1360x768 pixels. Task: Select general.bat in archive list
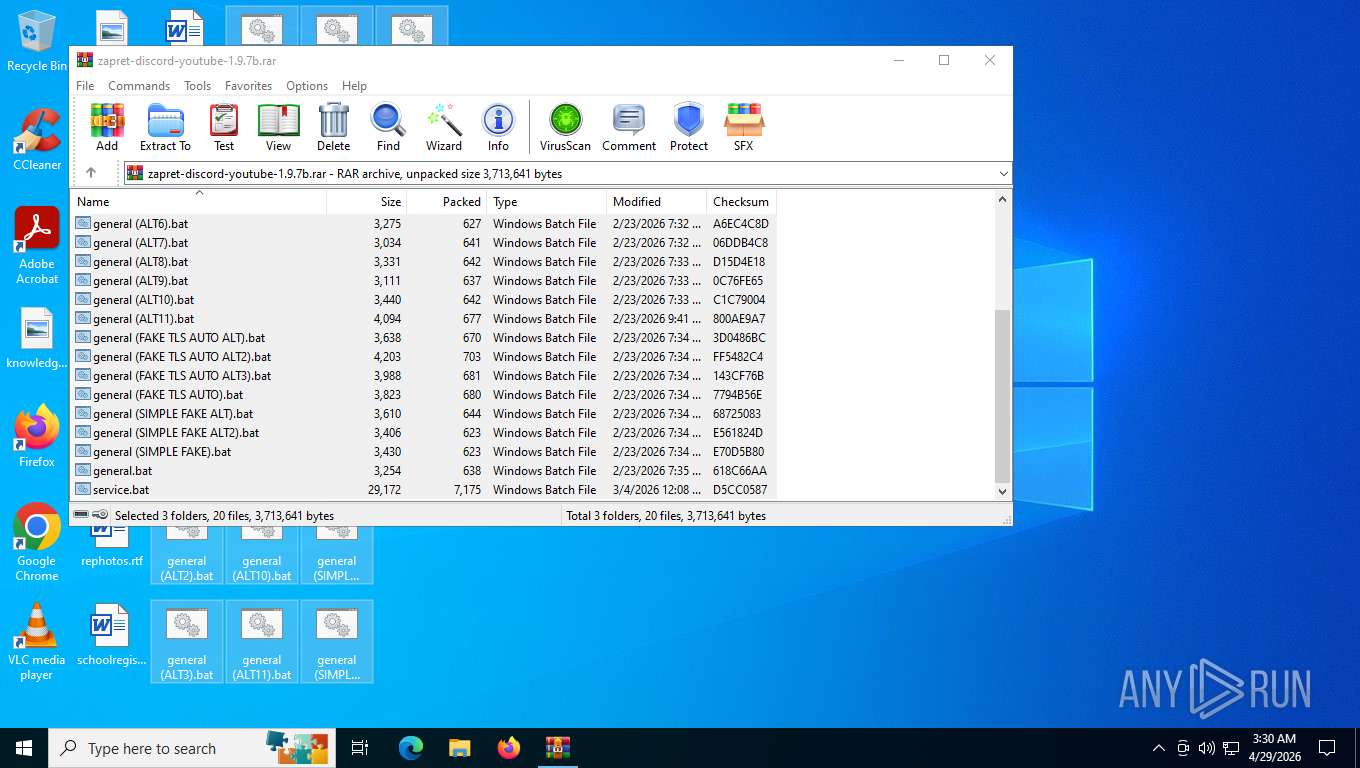point(424,471)
